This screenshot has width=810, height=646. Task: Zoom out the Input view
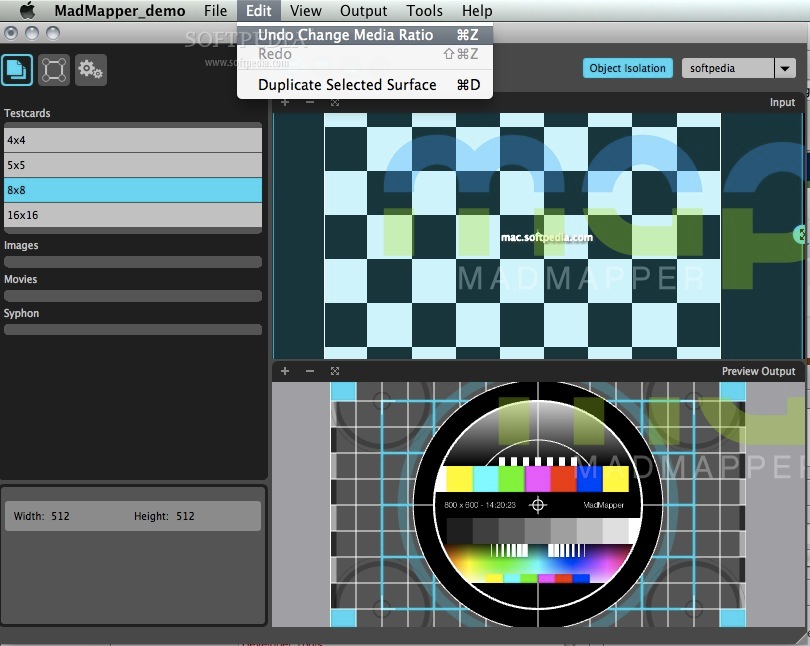pos(309,102)
